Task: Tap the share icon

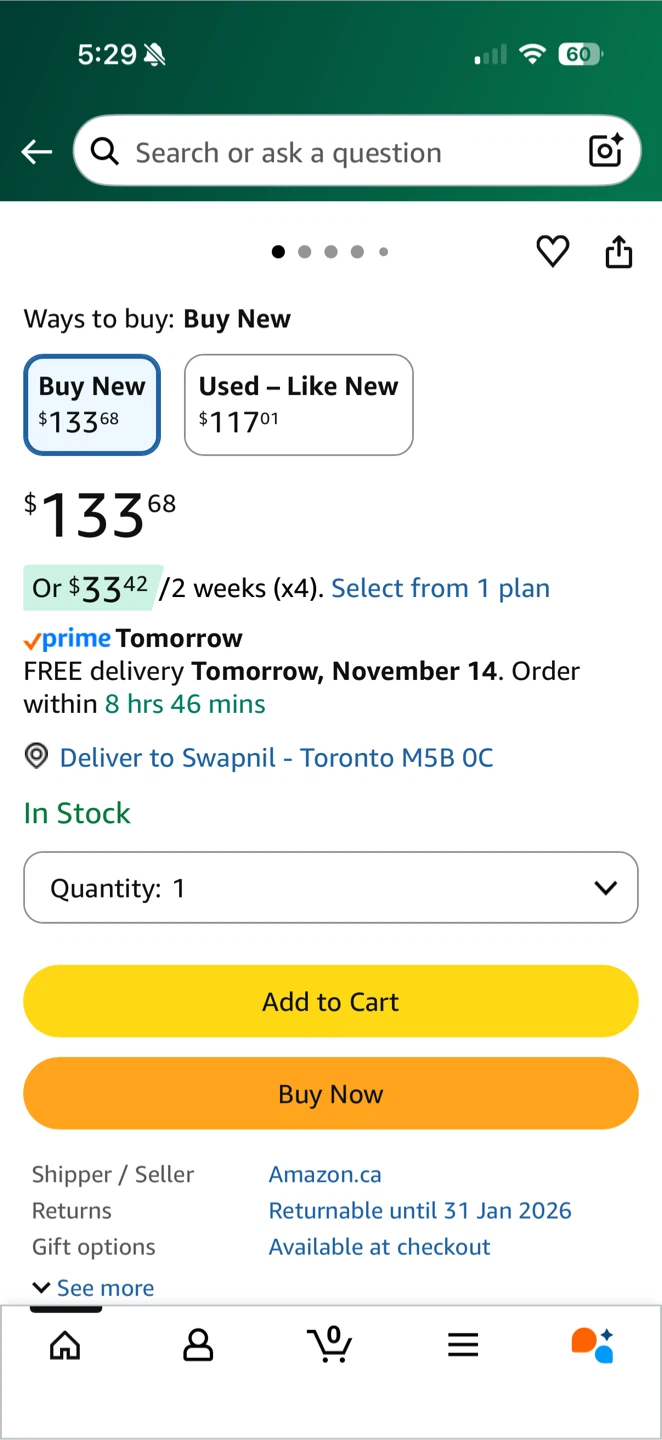Action: [619, 252]
